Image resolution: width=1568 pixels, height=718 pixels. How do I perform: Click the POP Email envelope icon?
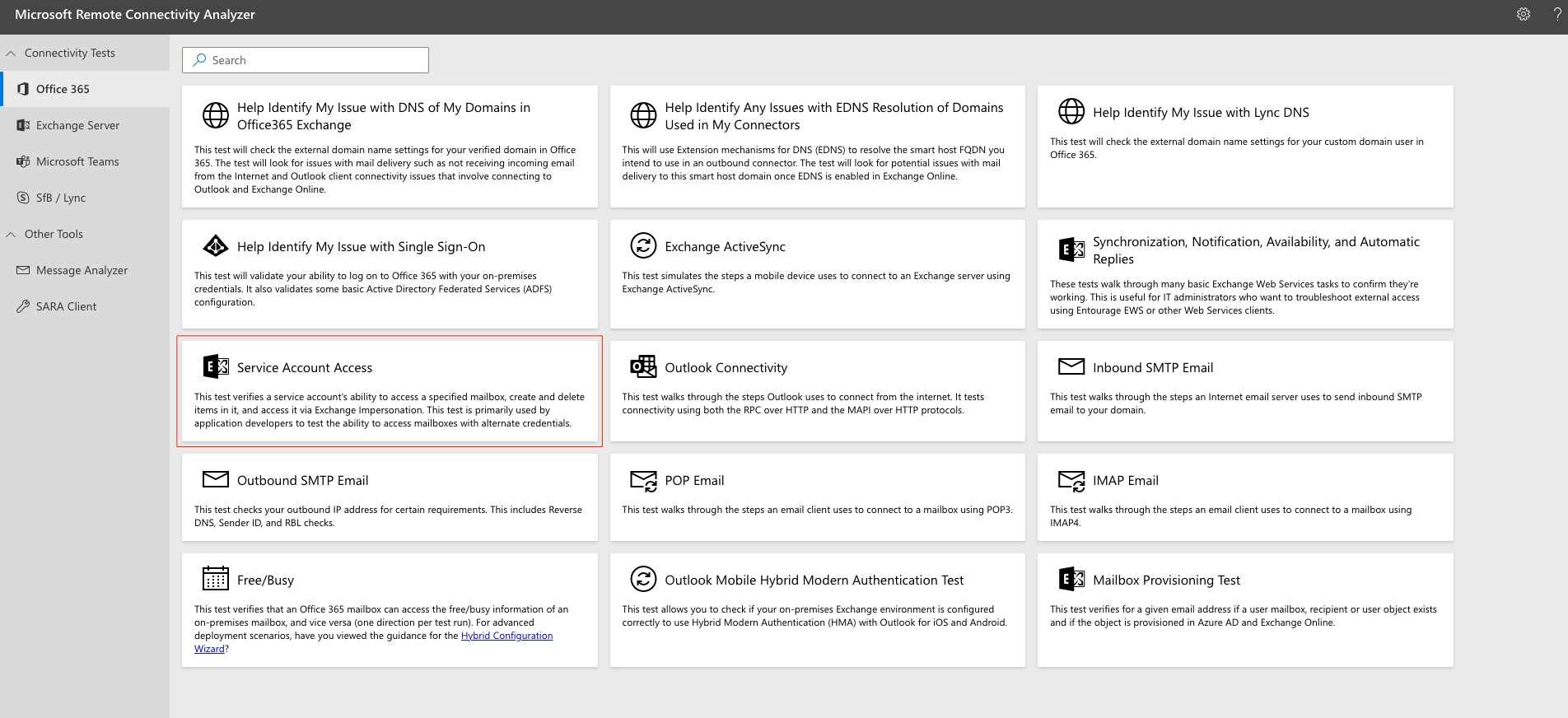click(x=643, y=480)
